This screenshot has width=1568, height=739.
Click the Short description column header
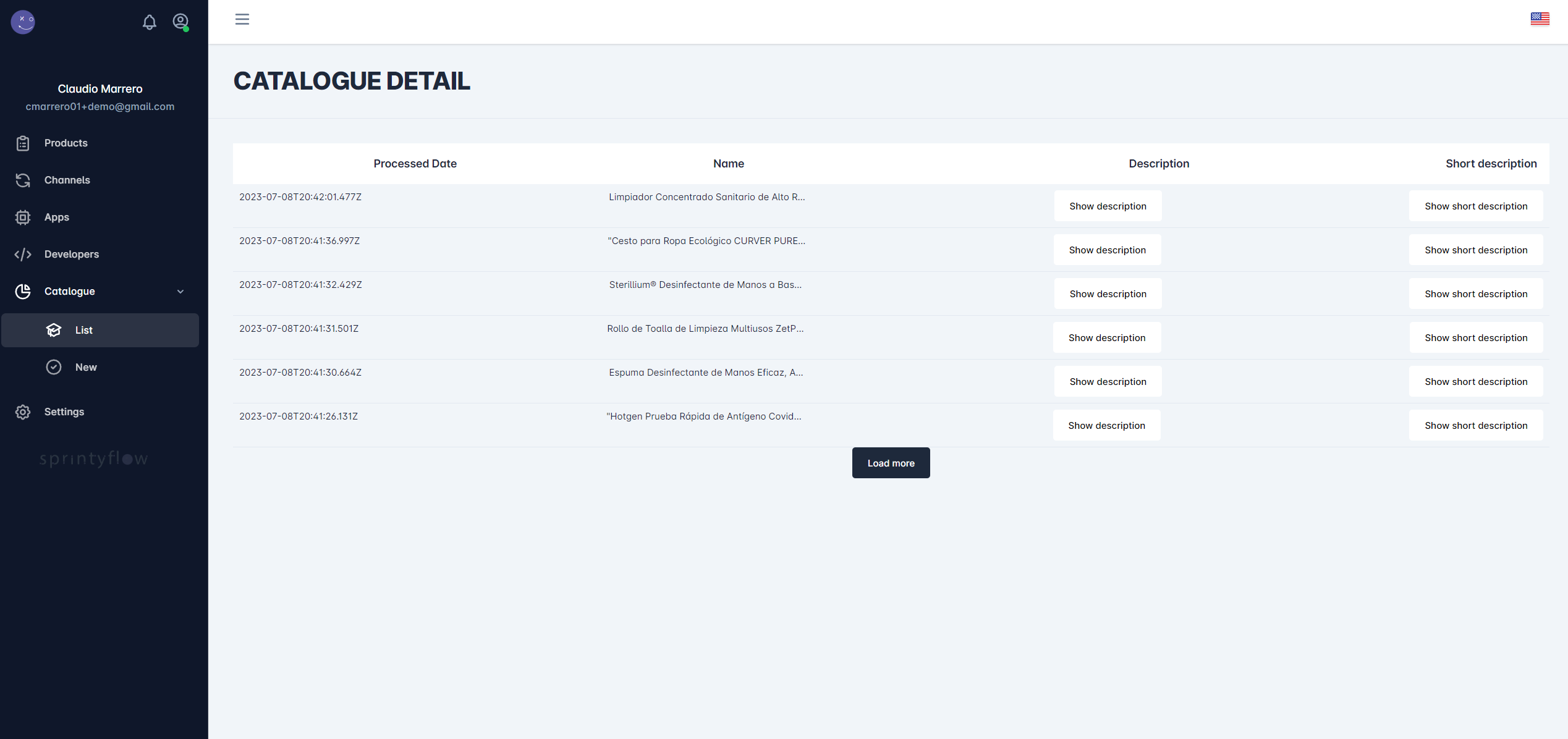[x=1491, y=164]
